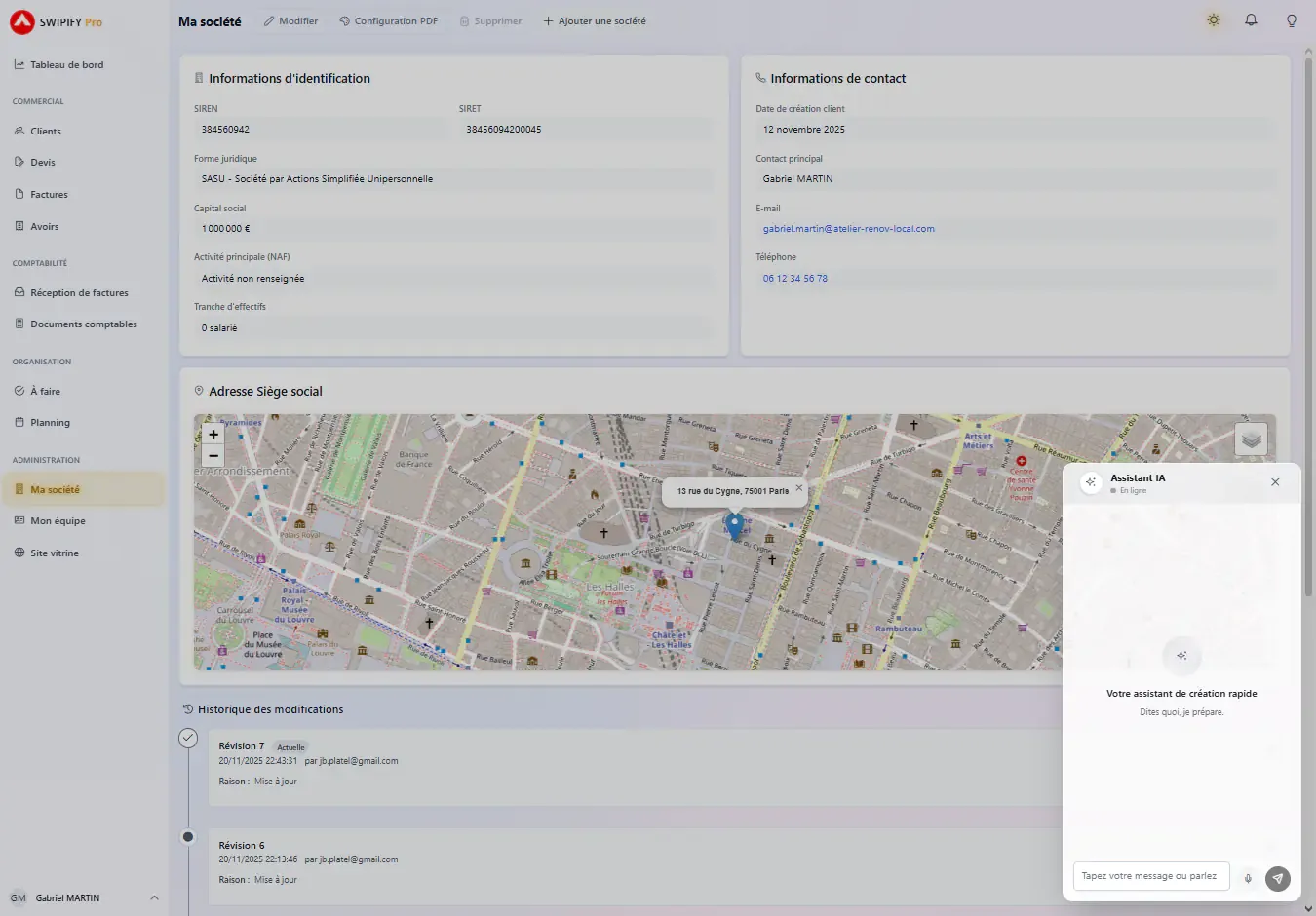Image resolution: width=1316 pixels, height=916 pixels.
Task: Activate the microphone in the assistant chat
Action: 1248,877
